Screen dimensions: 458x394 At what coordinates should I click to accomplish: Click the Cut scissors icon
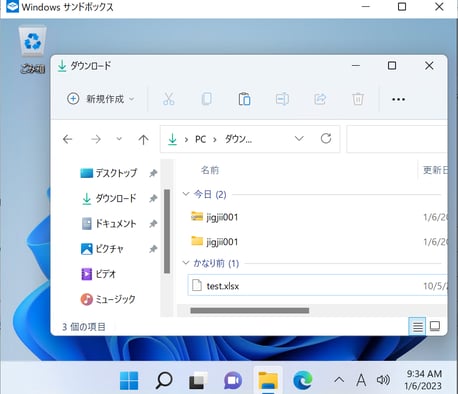click(x=169, y=99)
